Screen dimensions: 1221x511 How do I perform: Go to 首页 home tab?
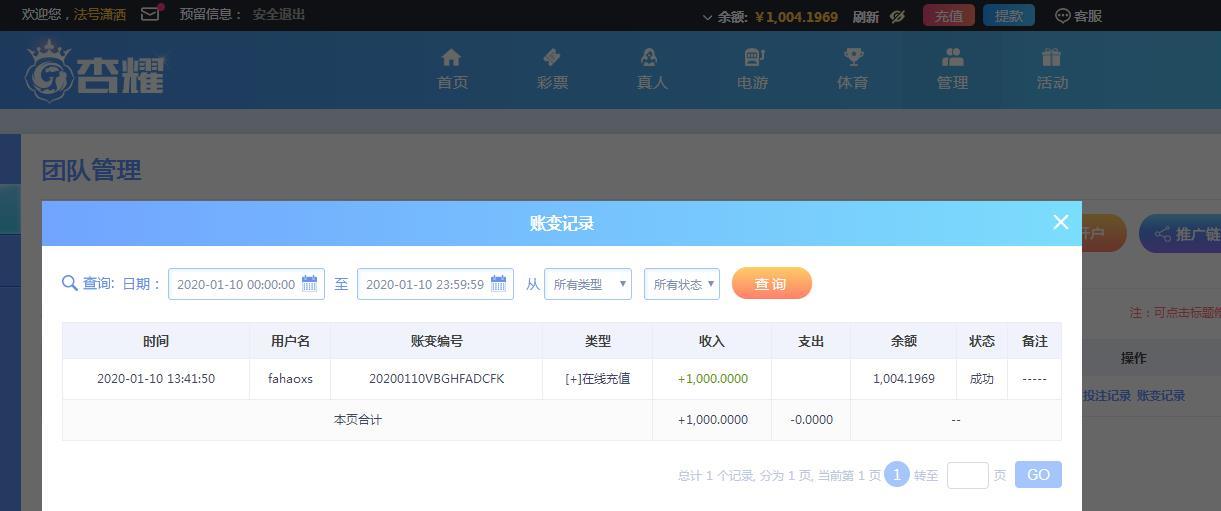(452, 70)
